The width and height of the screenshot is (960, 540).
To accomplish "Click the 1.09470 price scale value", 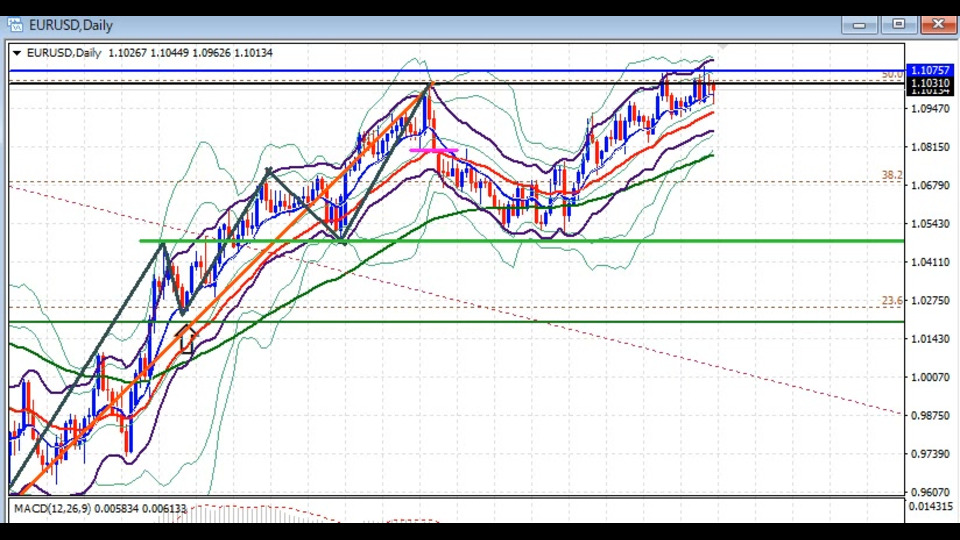I will tap(930, 109).
